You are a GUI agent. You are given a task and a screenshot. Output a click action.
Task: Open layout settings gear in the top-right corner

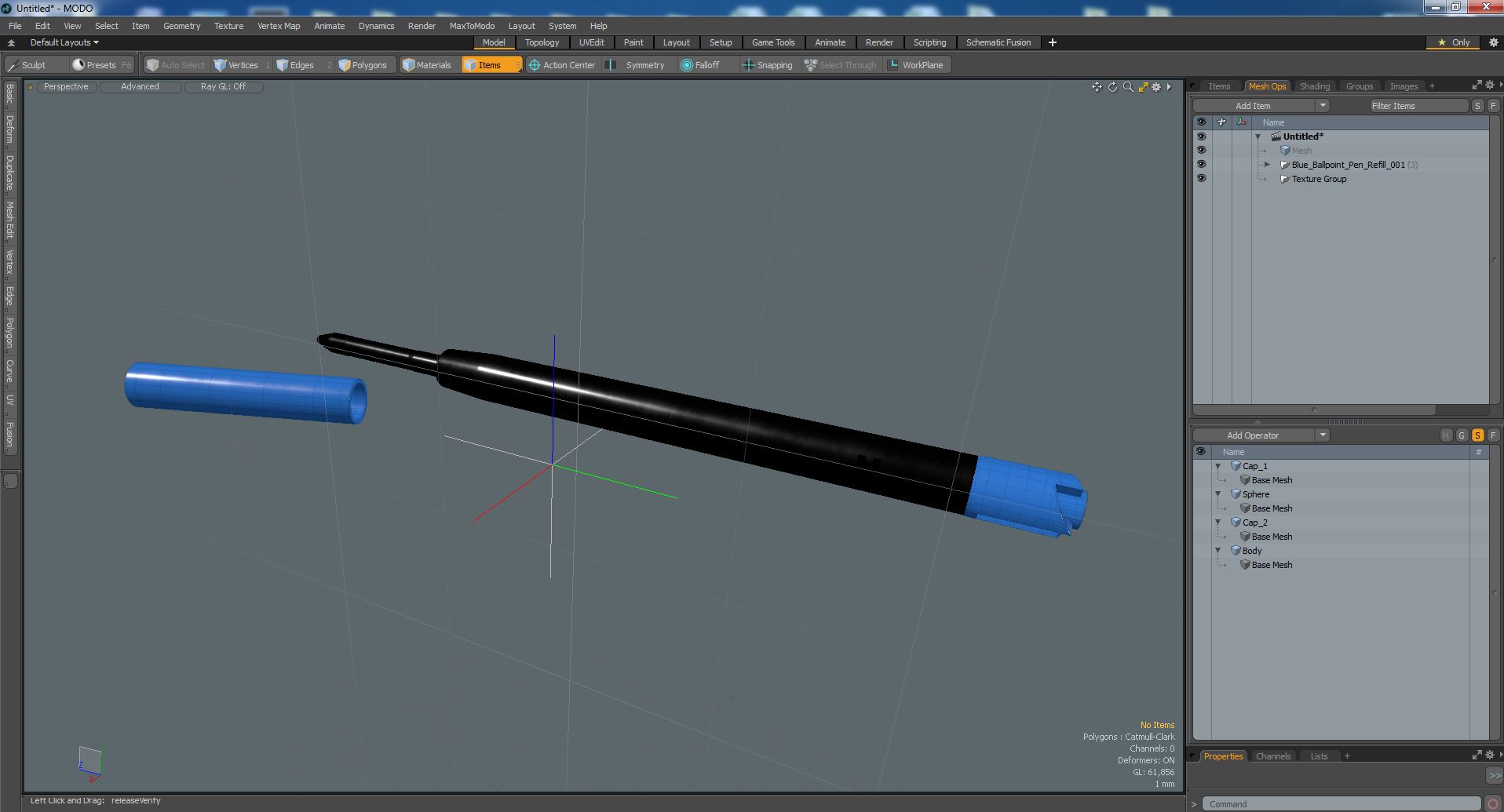pos(1493,42)
